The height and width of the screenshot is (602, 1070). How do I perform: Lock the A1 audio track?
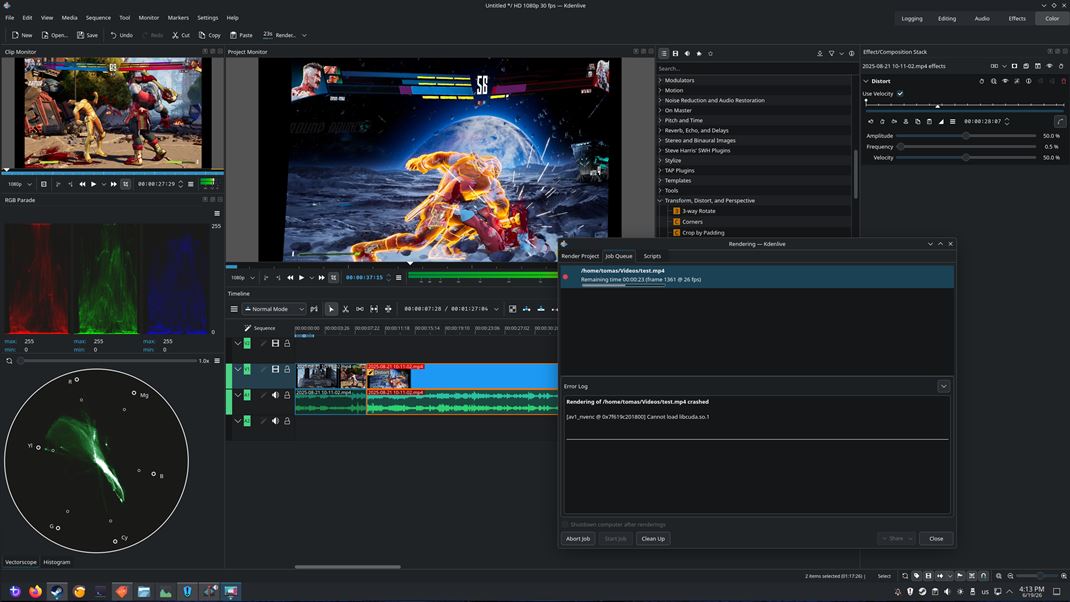[x=287, y=395]
